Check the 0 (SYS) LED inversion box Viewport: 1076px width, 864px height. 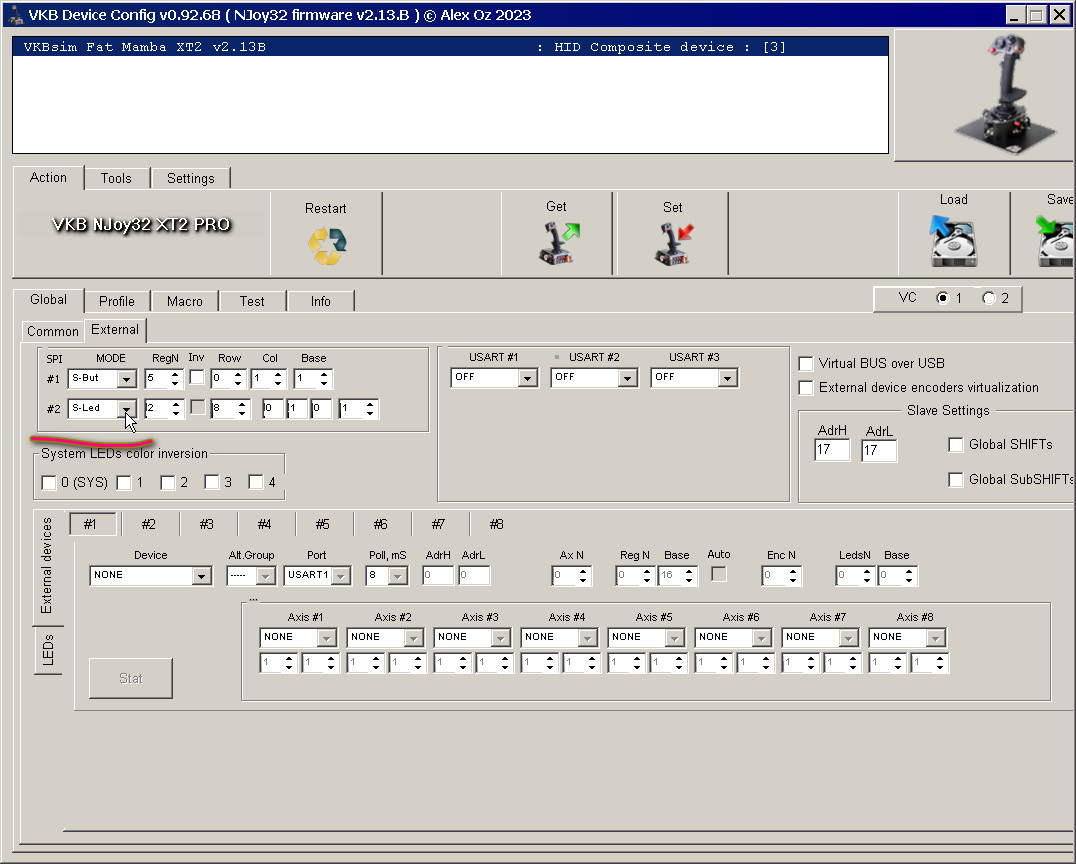click(49, 483)
